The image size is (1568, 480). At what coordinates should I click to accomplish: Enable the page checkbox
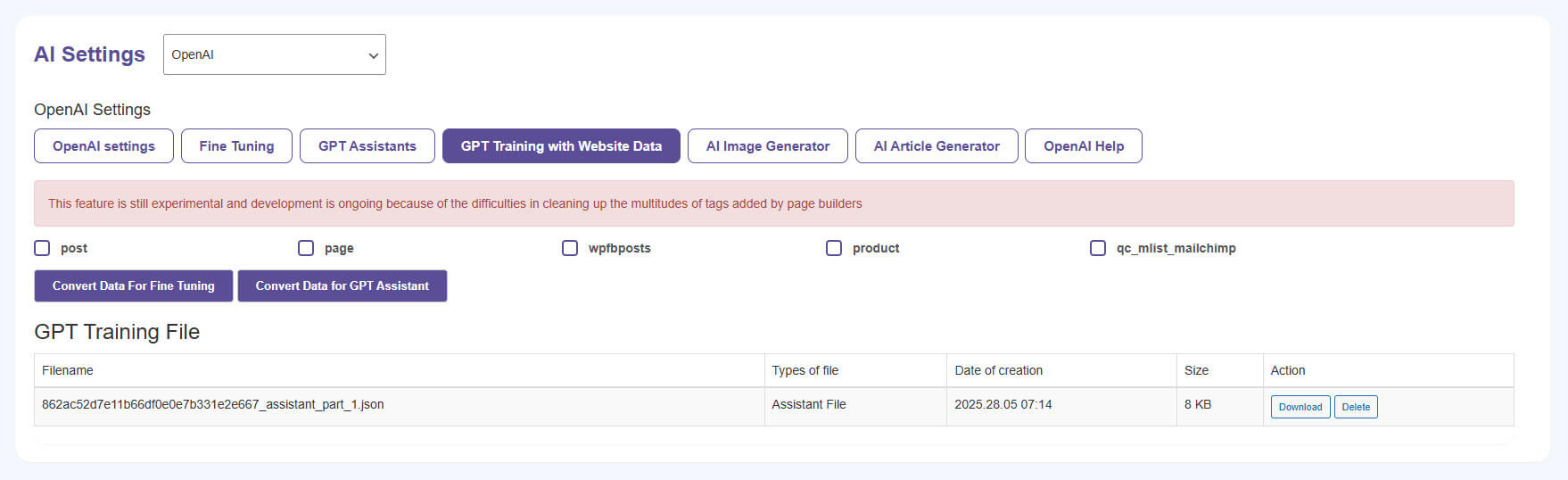click(x=306, y=248)
